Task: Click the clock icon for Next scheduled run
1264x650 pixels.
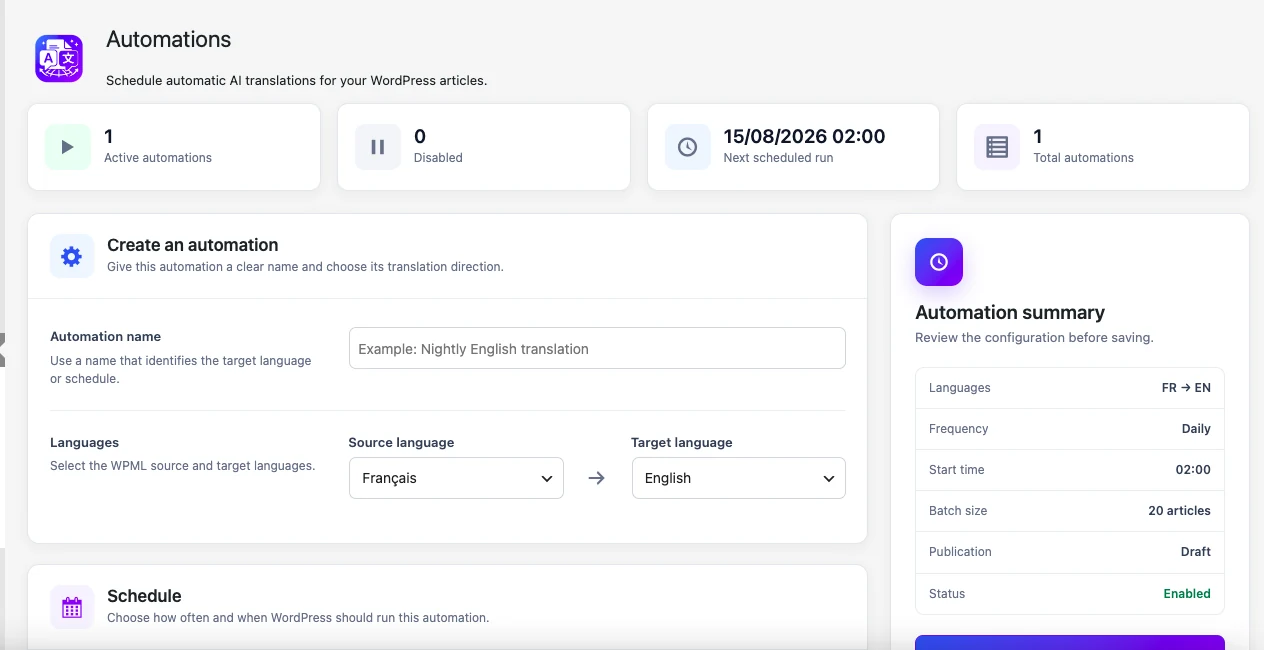Action: pyautogui.click(x=688, y=147)
